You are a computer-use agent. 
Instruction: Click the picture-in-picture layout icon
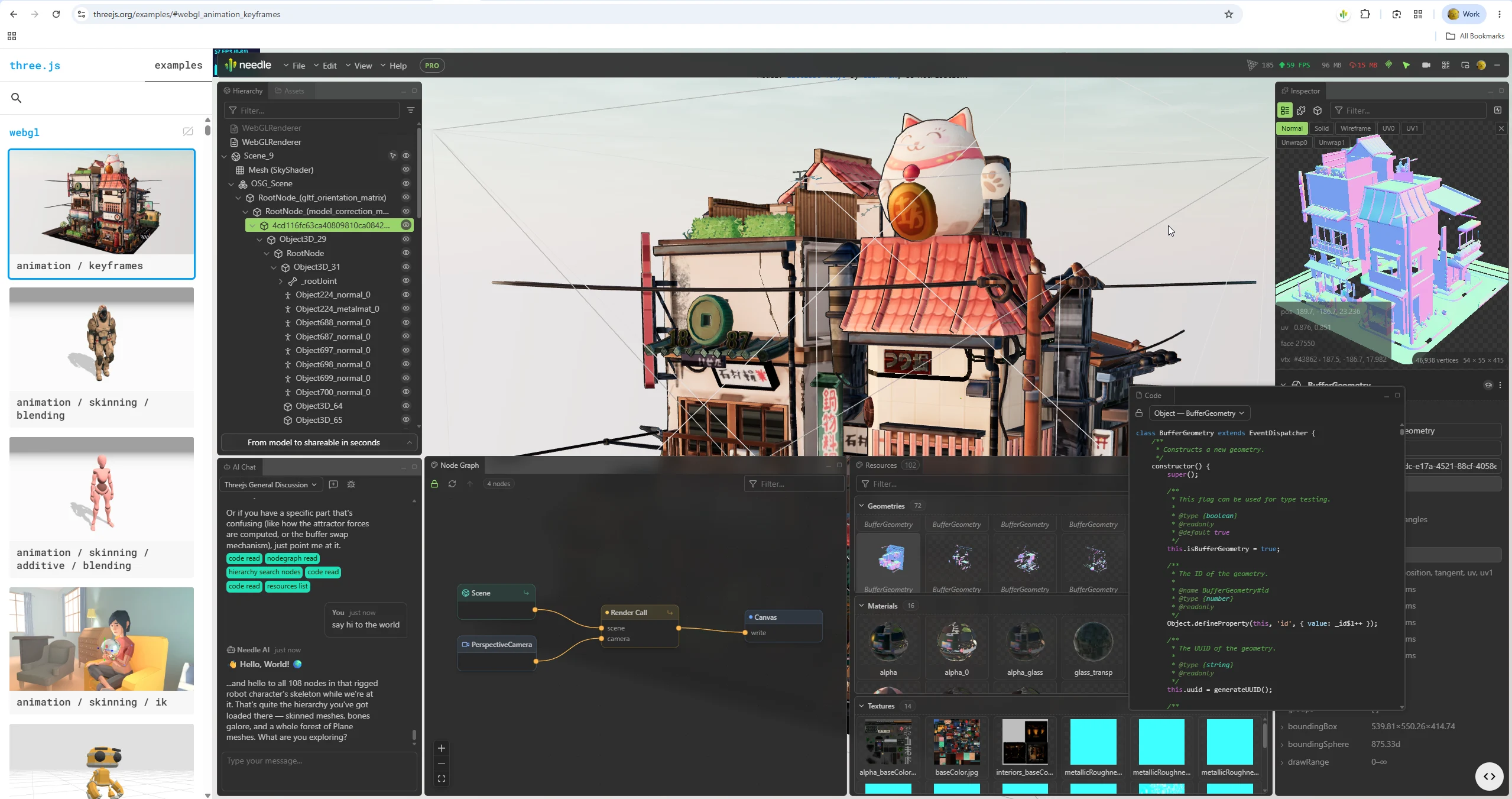[1465, 65]
